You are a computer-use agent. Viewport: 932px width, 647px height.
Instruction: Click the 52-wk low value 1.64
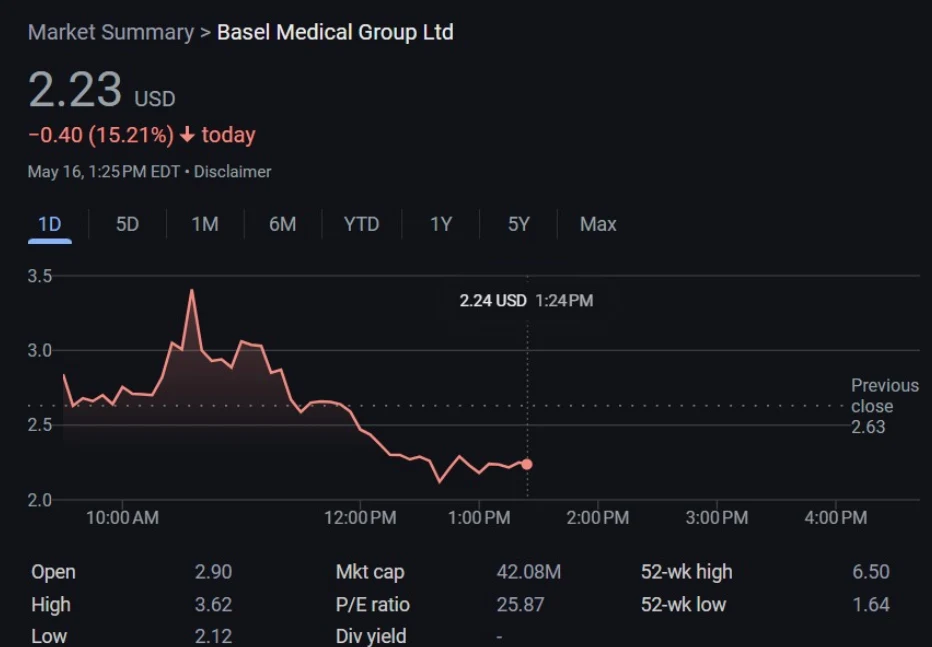[x=871, y=605]
